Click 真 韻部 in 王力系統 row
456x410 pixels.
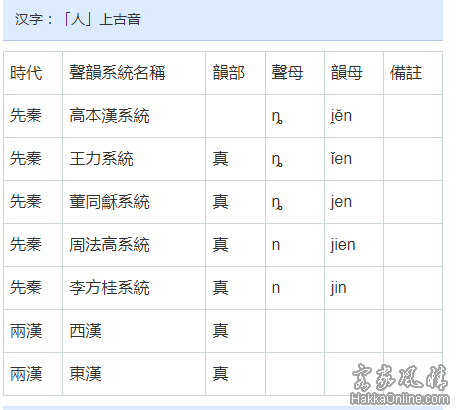(220, 159)
